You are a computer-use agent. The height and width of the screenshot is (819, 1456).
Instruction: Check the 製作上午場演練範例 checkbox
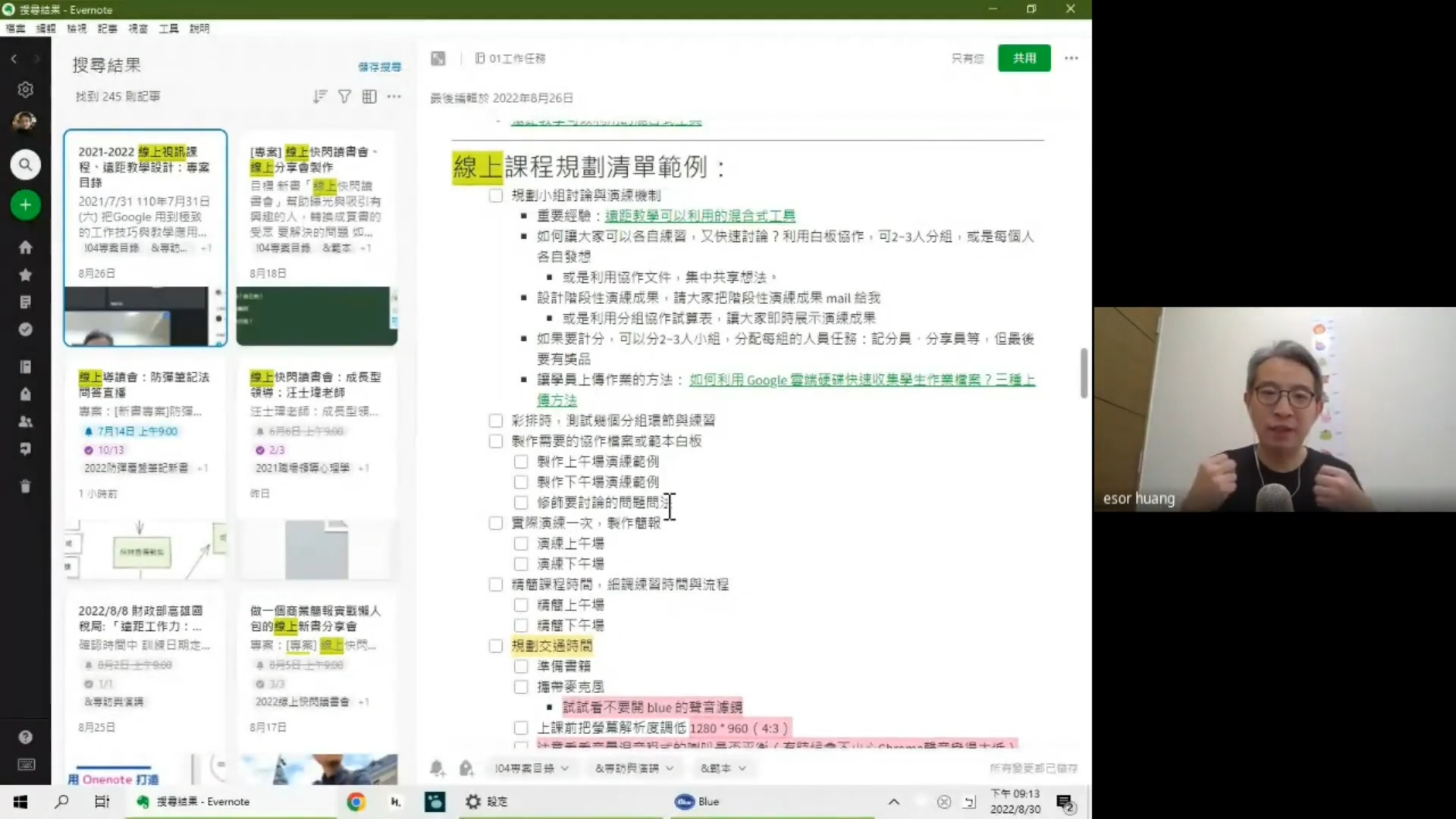[x=521, y=462]
